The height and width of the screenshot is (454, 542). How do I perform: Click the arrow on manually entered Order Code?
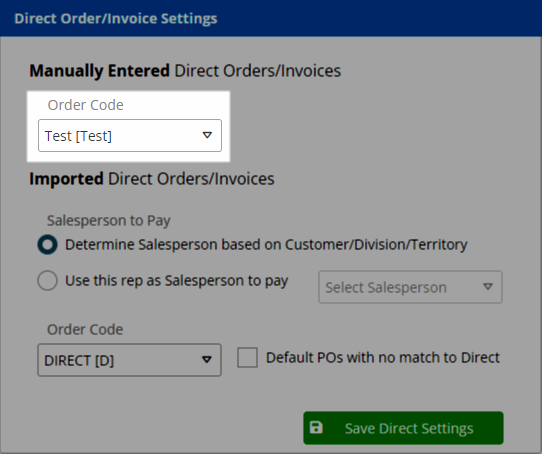[x=207, y=135]
